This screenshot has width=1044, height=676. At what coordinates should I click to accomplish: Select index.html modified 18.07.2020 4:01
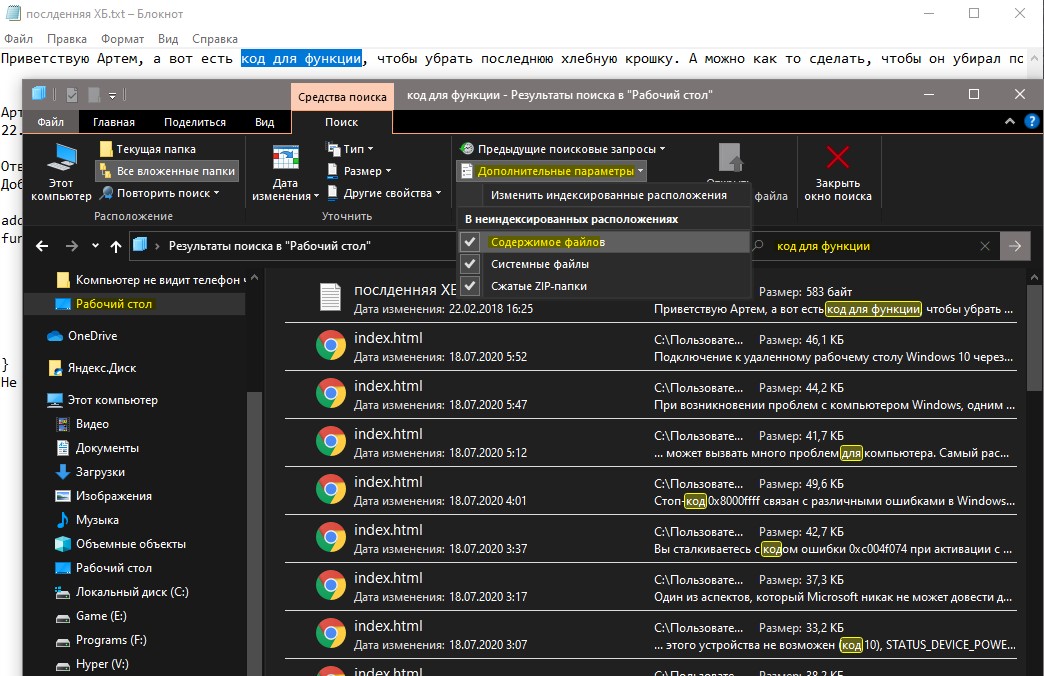[x=651, y=491]
